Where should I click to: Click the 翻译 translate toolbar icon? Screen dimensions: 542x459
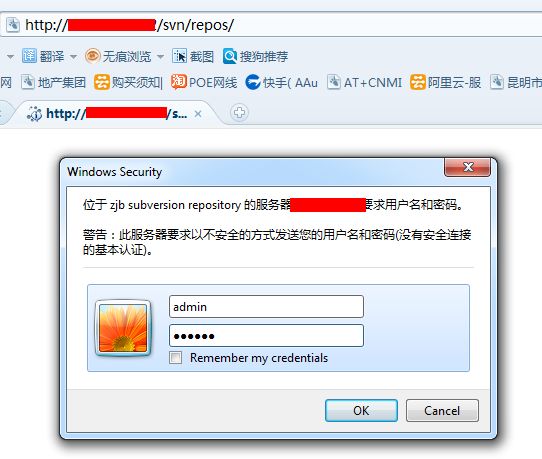pos(29,56)
